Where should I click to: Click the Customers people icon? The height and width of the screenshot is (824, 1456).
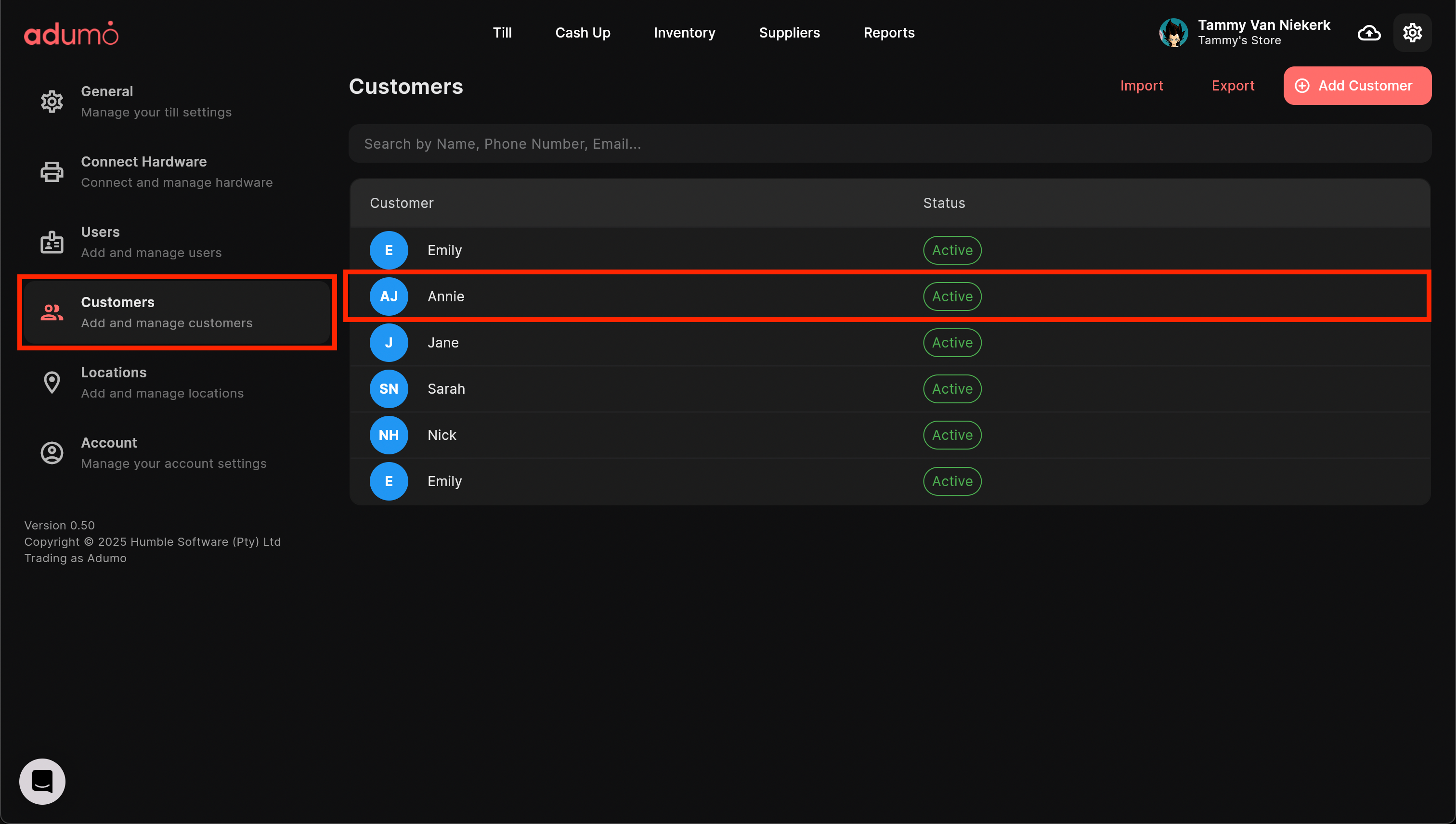click(x=52, y=312)
